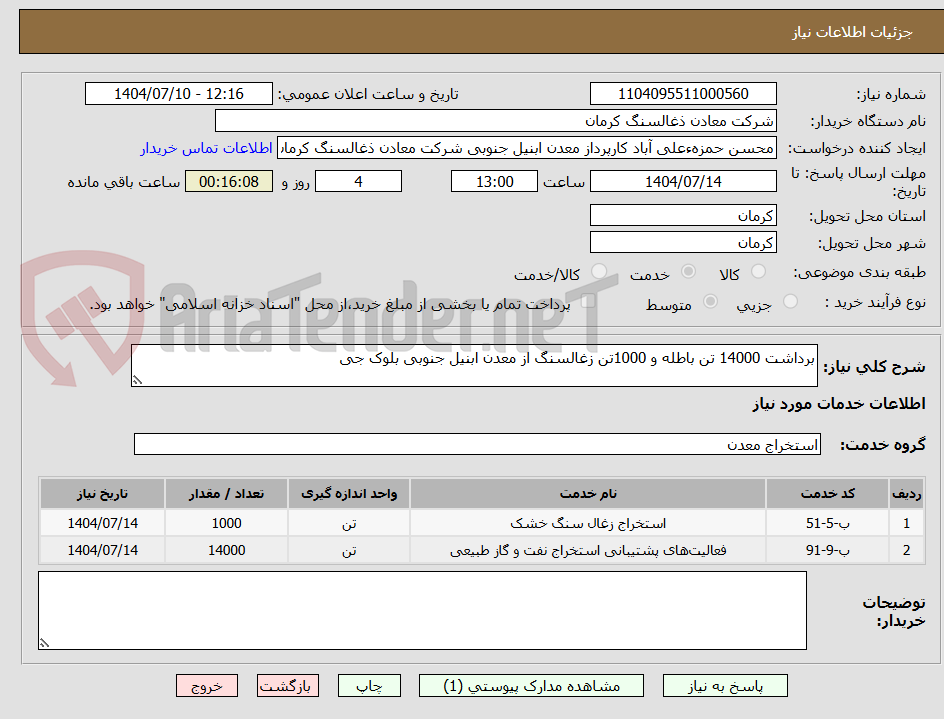The image size is (944, 719).
Task: Select the جزیی purchase type option
Action: click(x=790, y=304)
